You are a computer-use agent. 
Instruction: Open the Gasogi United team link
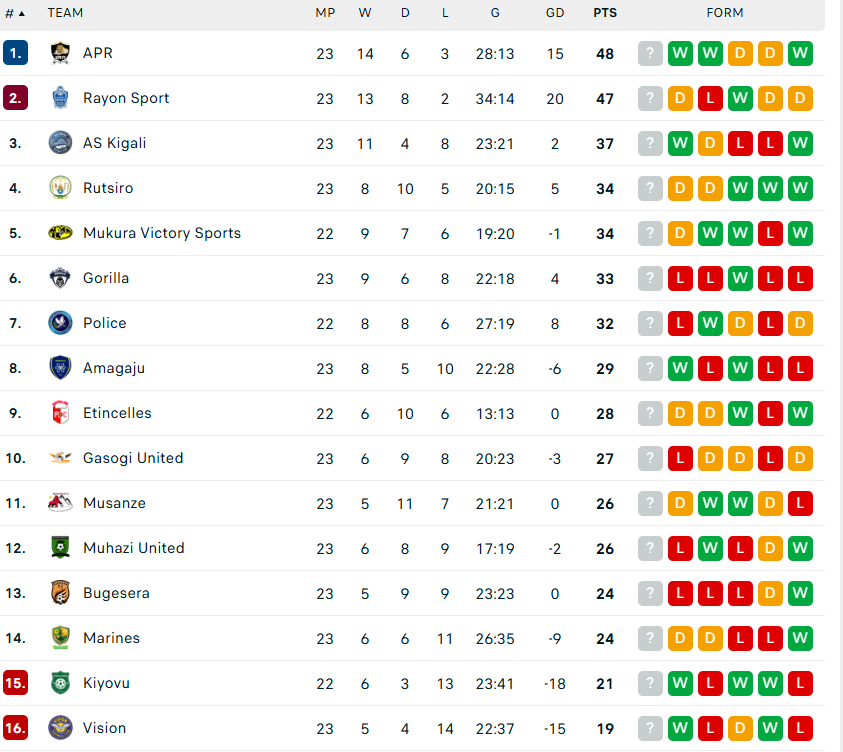coord(133,458)
